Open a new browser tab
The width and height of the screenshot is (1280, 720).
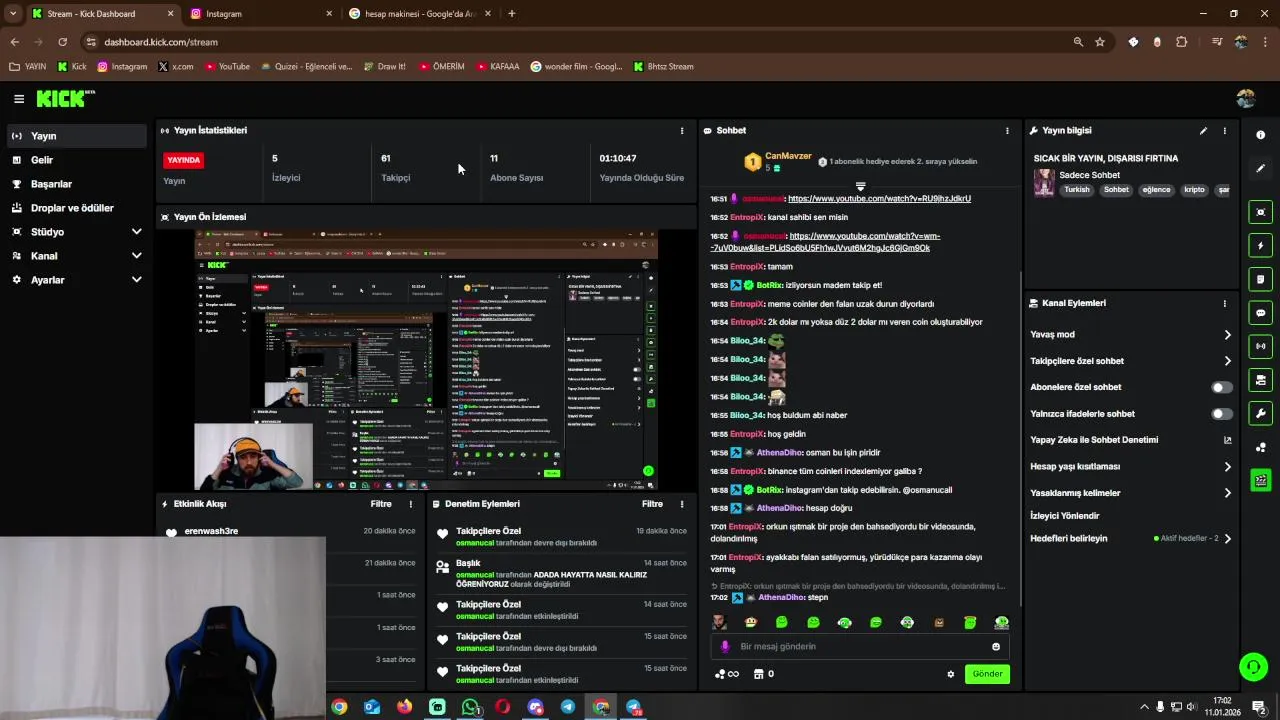511,14
